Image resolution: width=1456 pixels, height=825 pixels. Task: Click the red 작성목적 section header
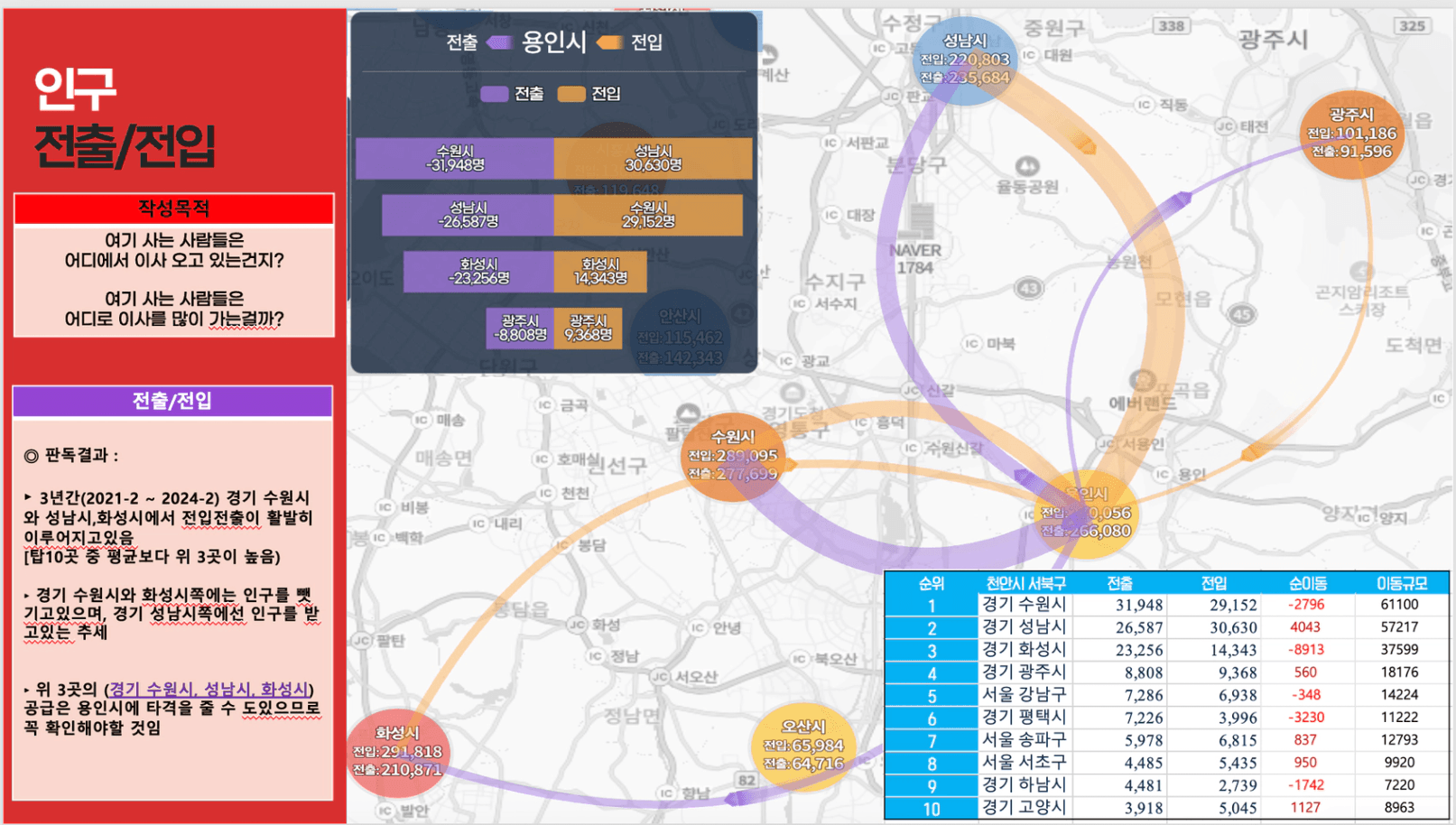point(174,209)
